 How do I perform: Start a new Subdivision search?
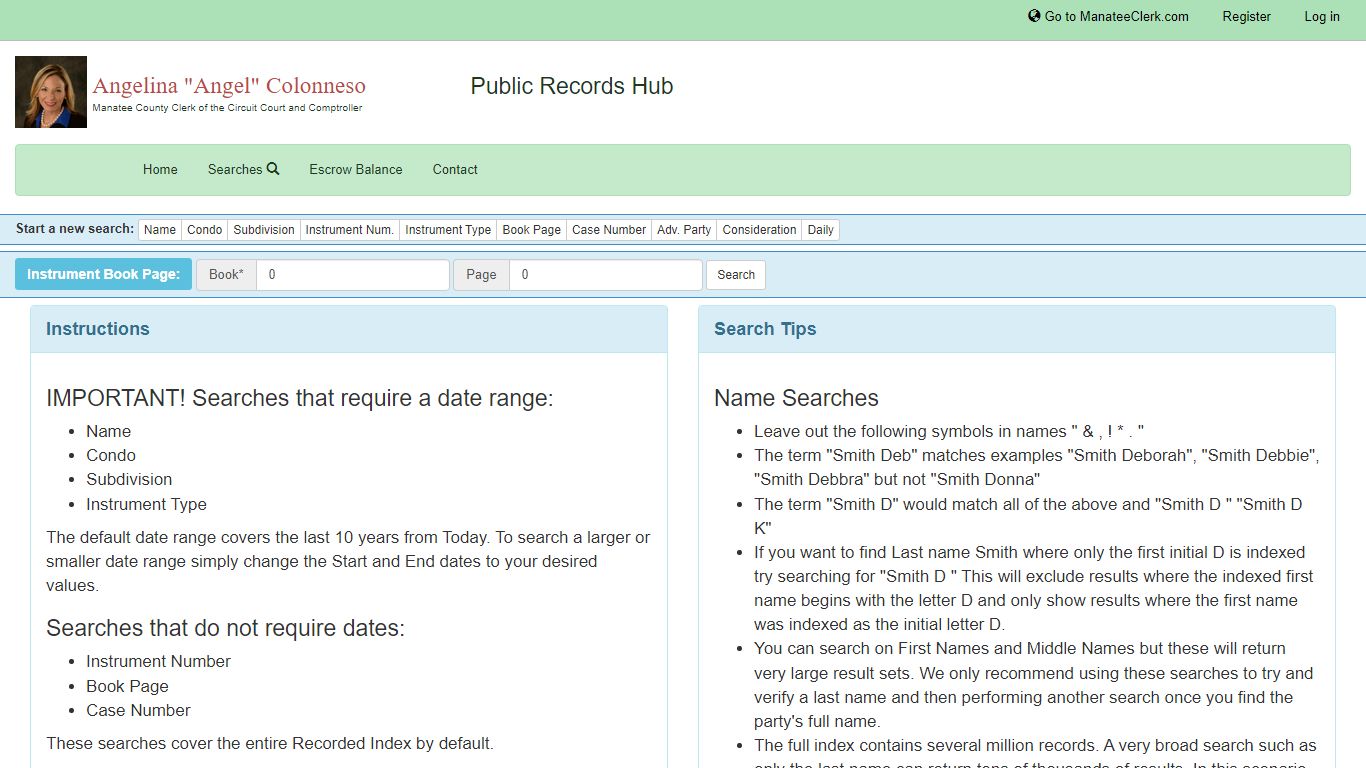[264, 229]
